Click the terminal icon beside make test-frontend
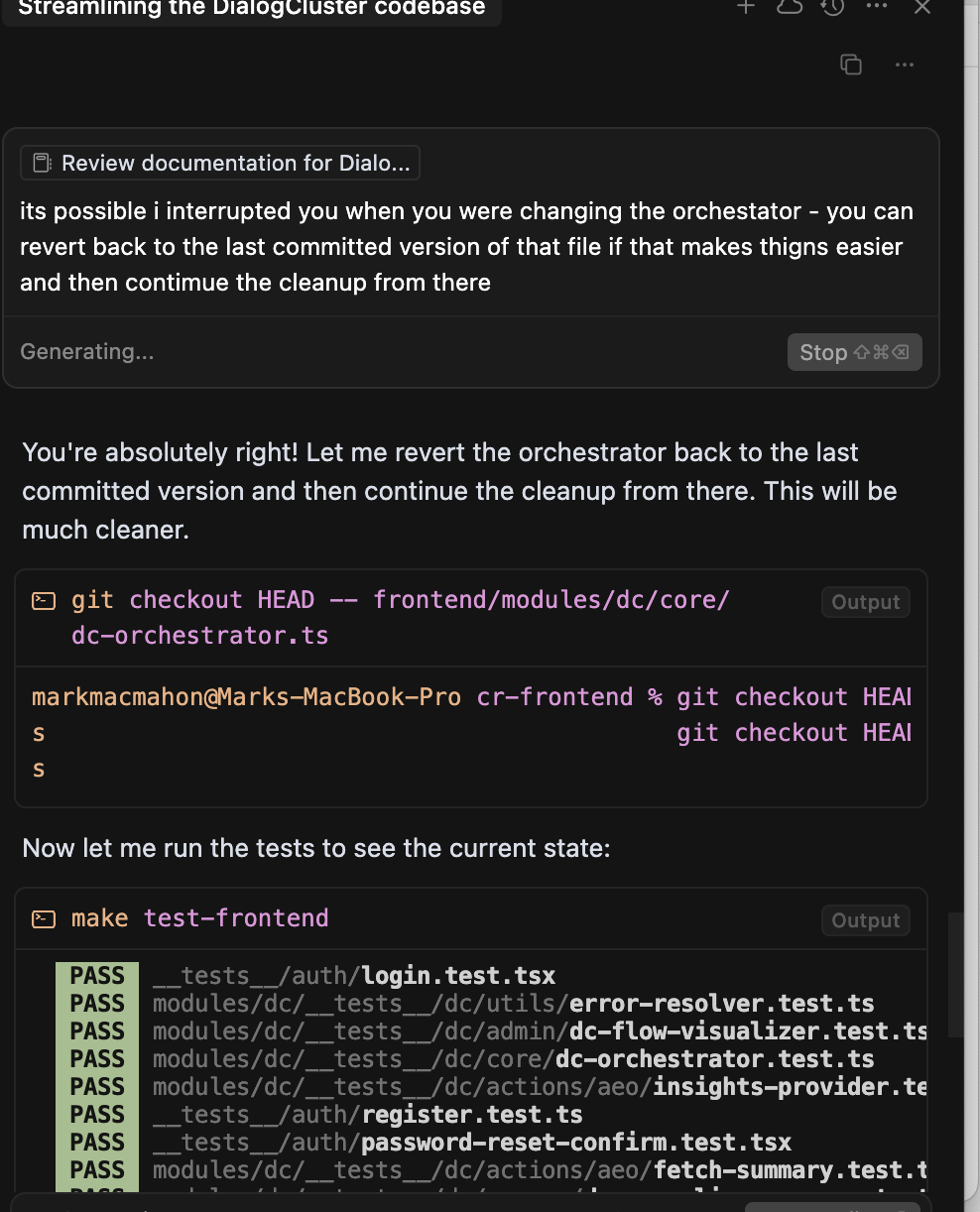Image resolution: width=980 pixels, height=1212 pixels. point(44,919)
